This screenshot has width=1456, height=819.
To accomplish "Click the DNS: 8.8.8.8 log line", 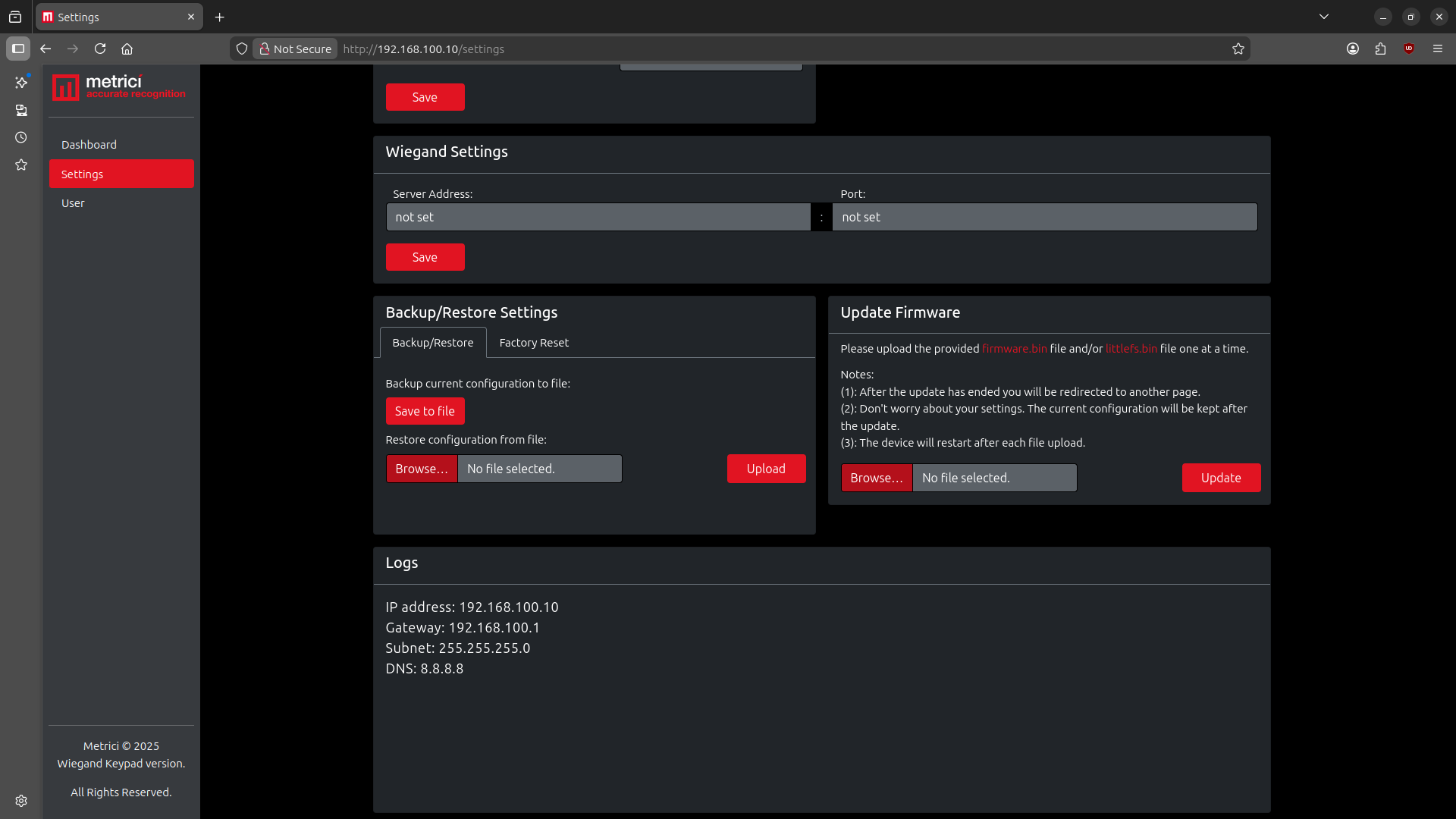I will coord(425,669).
